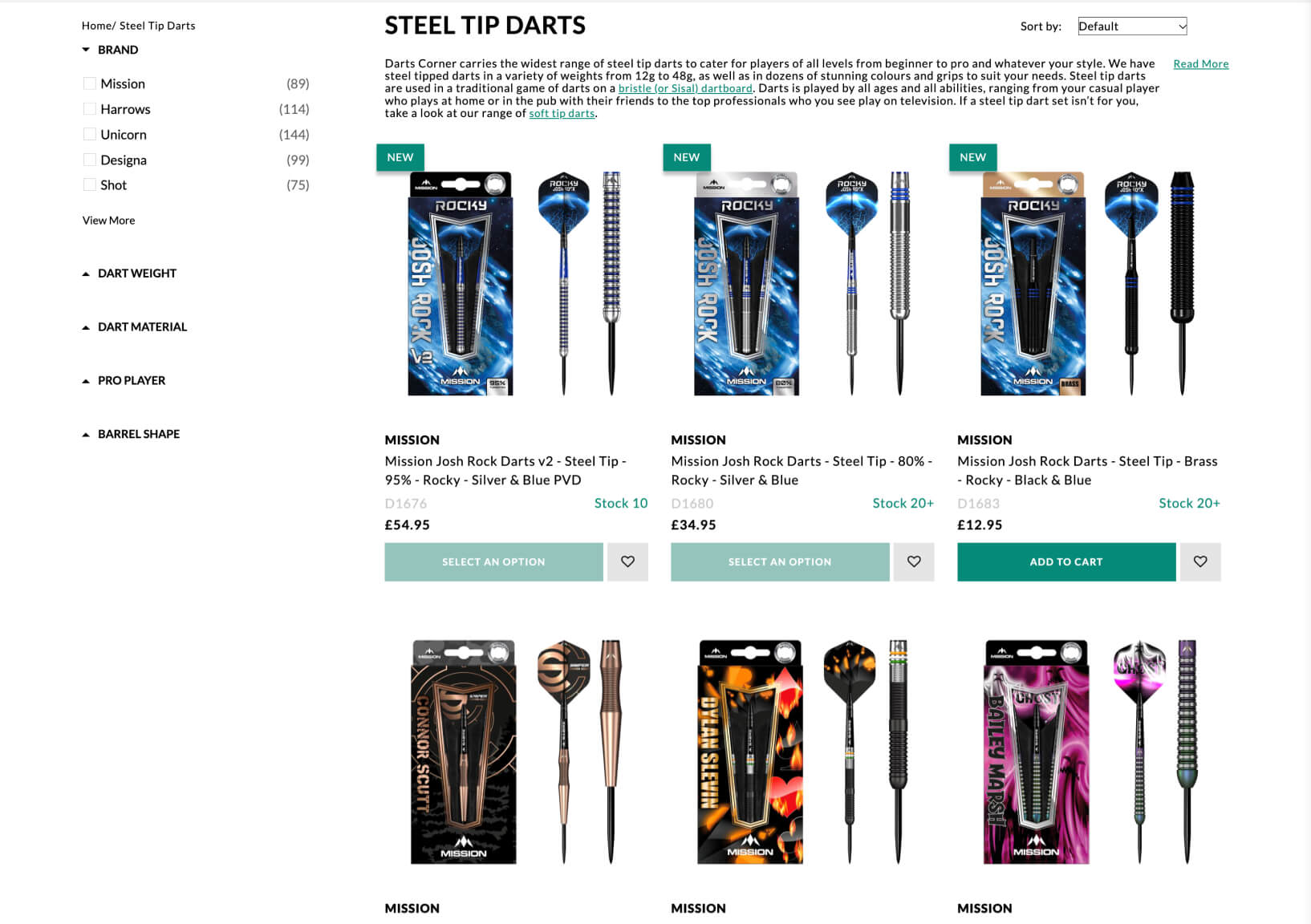This screenshot has height=924, width=1311.
Task: Check the Mission brand filter
Action: tap(90, 83)
